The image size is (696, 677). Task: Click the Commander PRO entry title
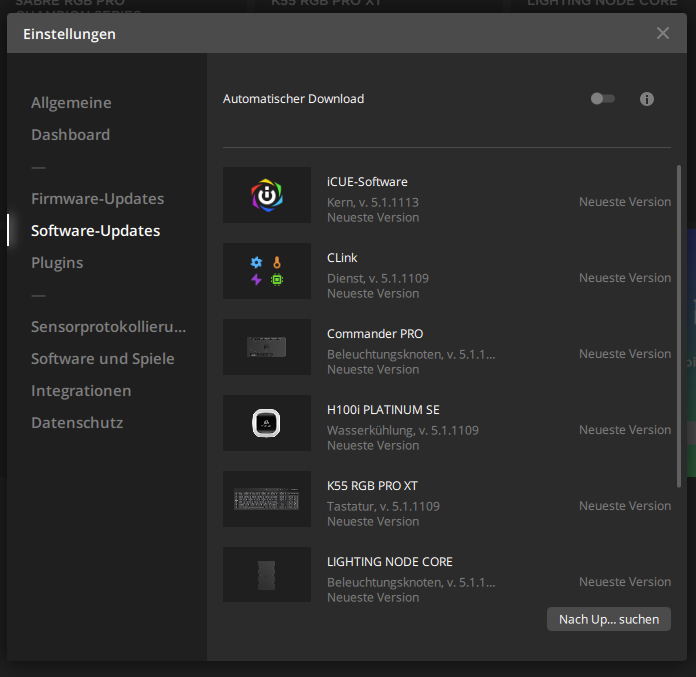point(375,334)
